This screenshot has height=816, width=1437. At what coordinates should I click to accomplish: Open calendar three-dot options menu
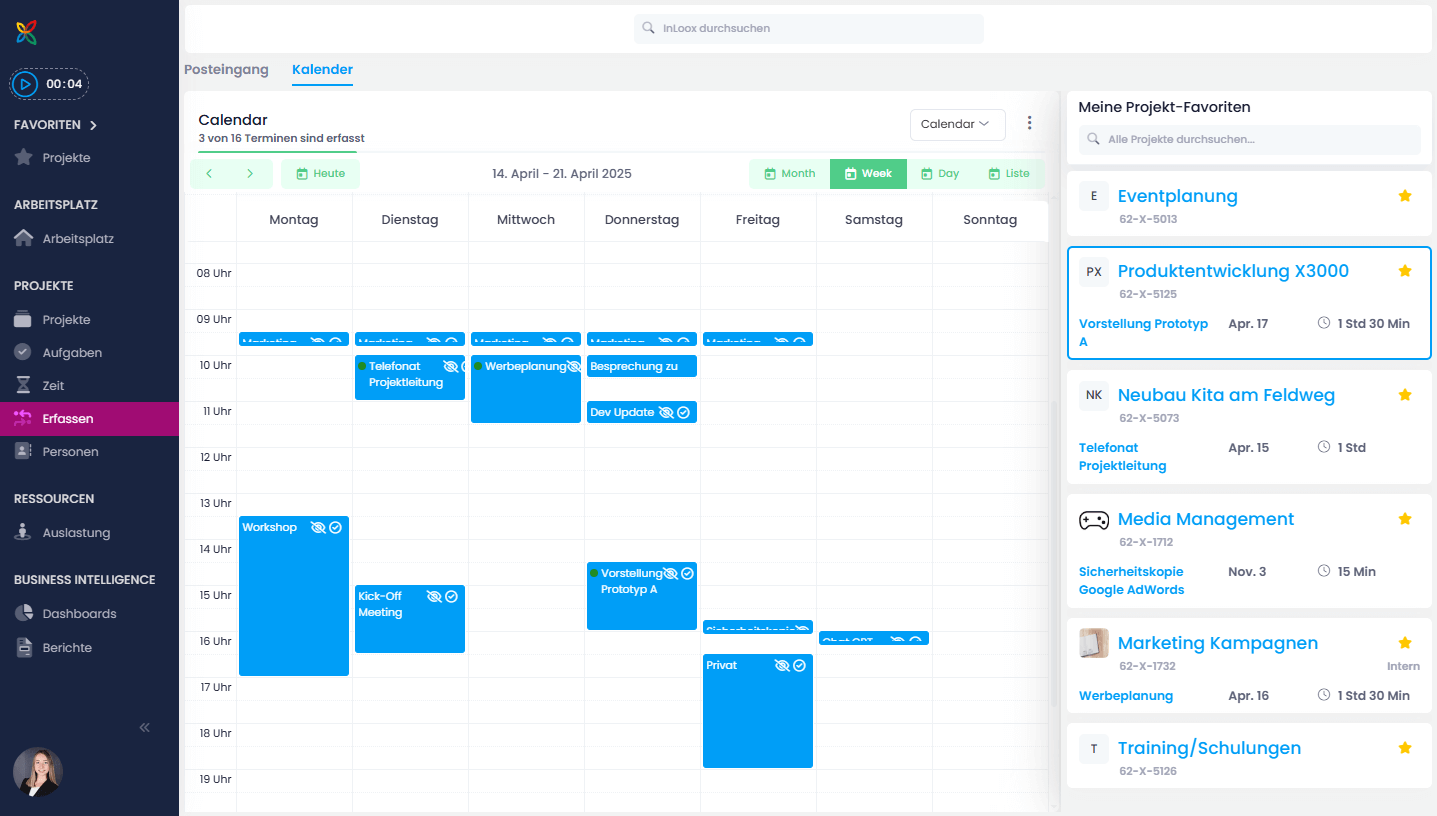point(1030,123)
